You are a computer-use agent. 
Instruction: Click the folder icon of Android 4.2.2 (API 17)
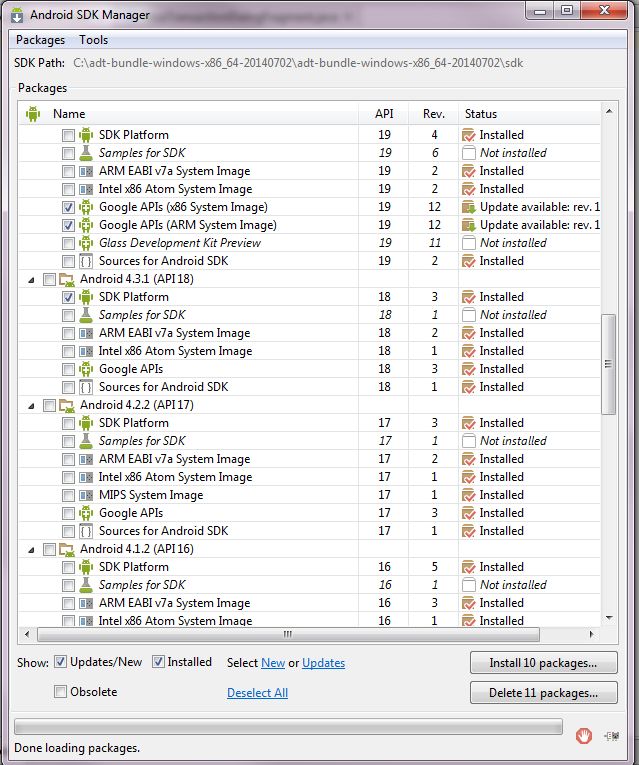(x=66, y=405)
